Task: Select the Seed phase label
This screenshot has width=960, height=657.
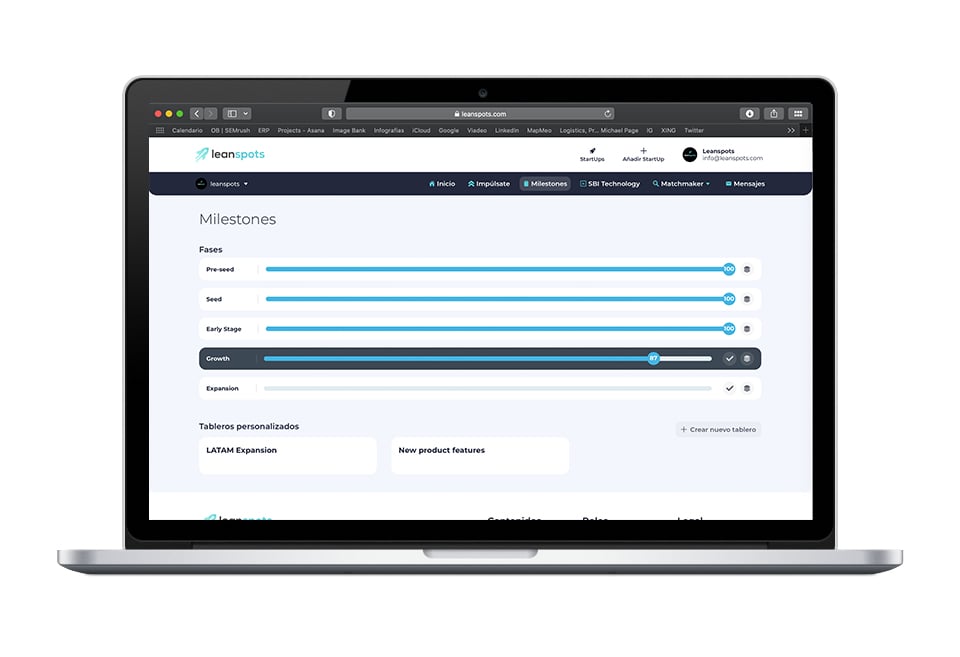Action: [x=214, y=299]
